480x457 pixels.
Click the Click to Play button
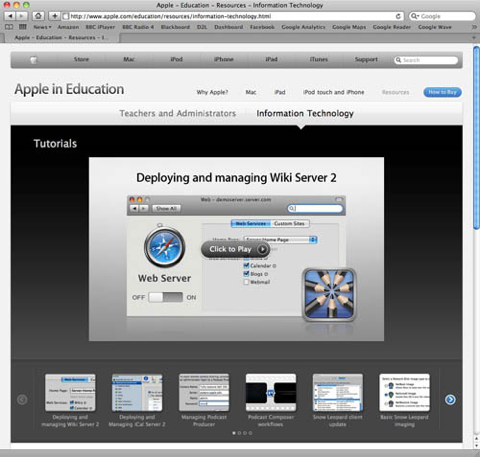click(x=235, y=249)
